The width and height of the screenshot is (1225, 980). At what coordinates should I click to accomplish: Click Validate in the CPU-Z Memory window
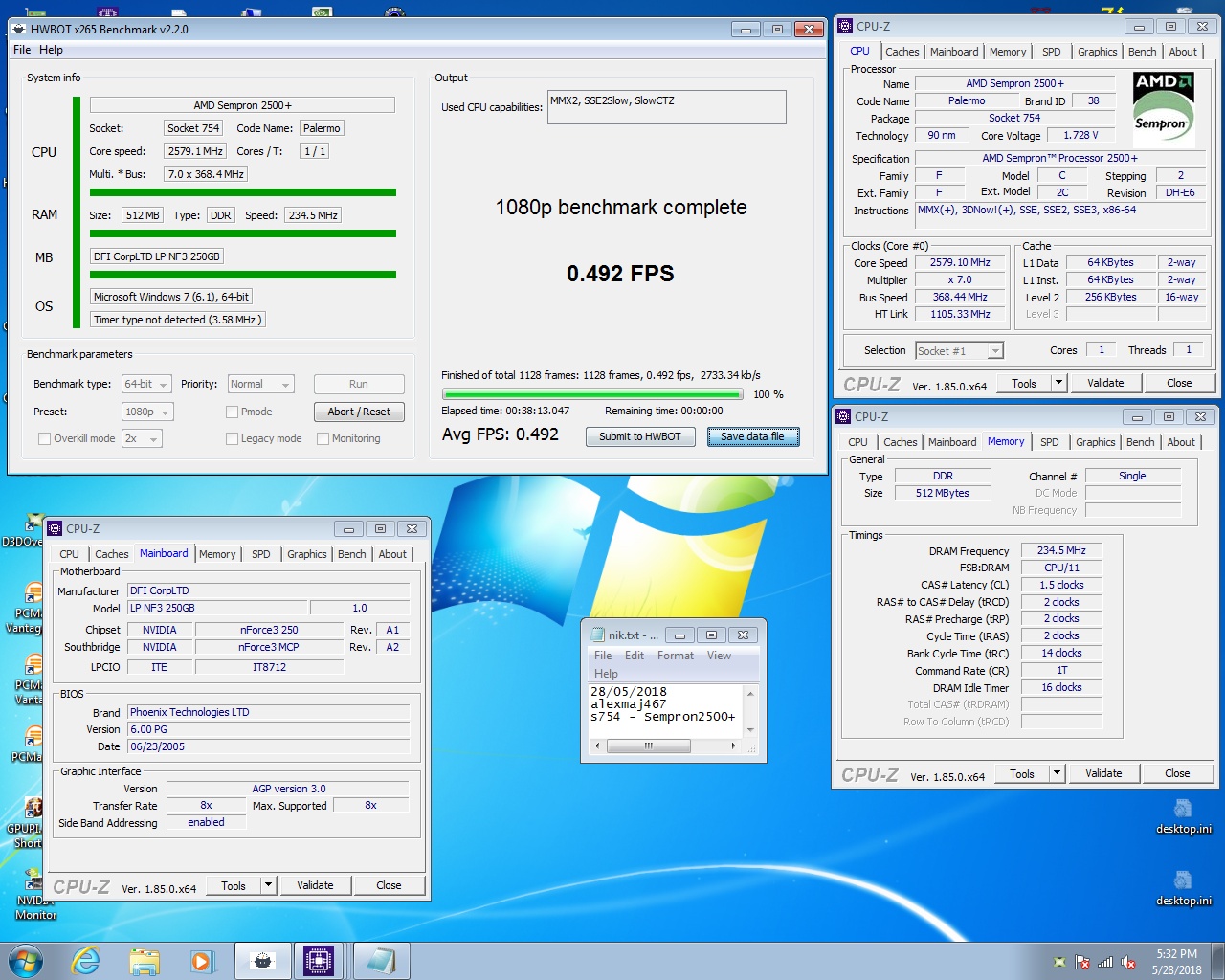[x=1103, y=773]
